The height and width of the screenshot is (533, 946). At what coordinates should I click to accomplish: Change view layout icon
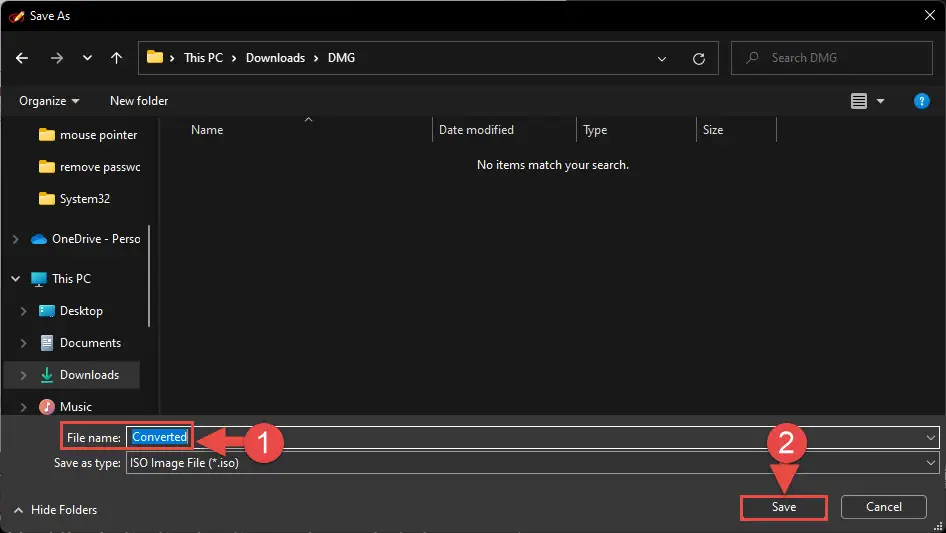859,101
